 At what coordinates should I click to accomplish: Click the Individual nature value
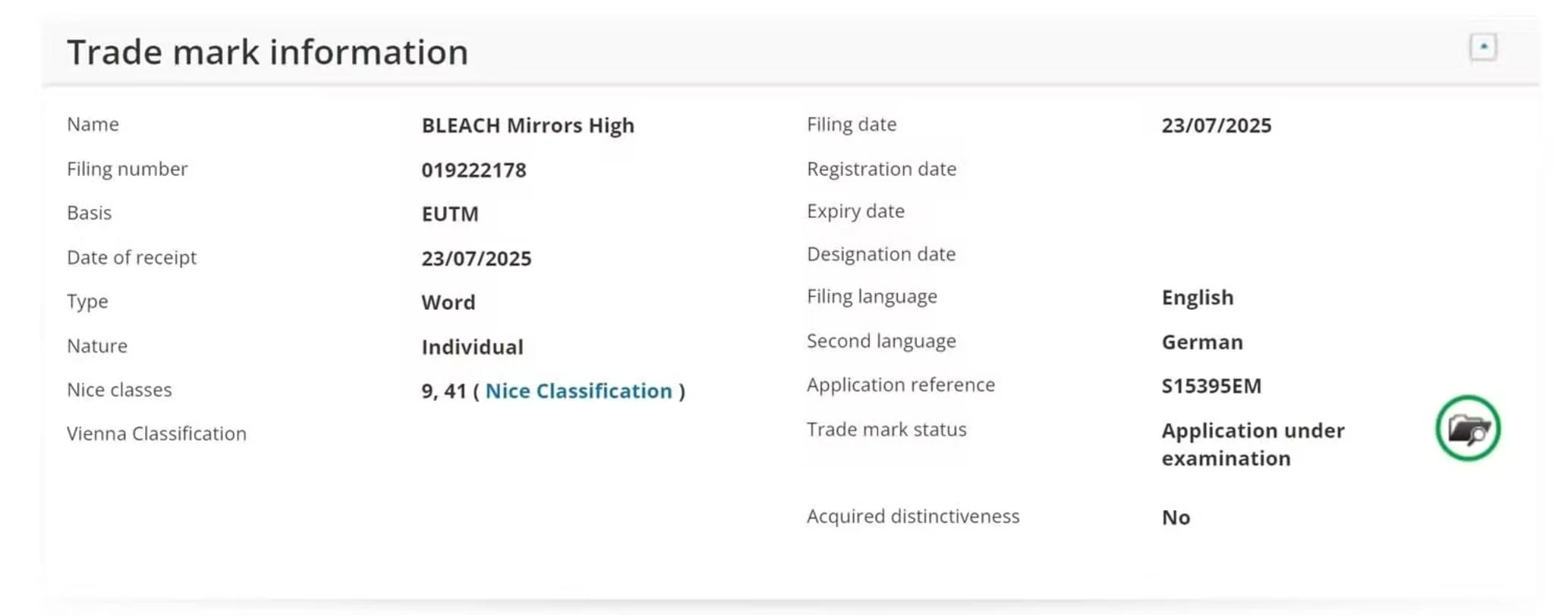(x=472, y=347)
